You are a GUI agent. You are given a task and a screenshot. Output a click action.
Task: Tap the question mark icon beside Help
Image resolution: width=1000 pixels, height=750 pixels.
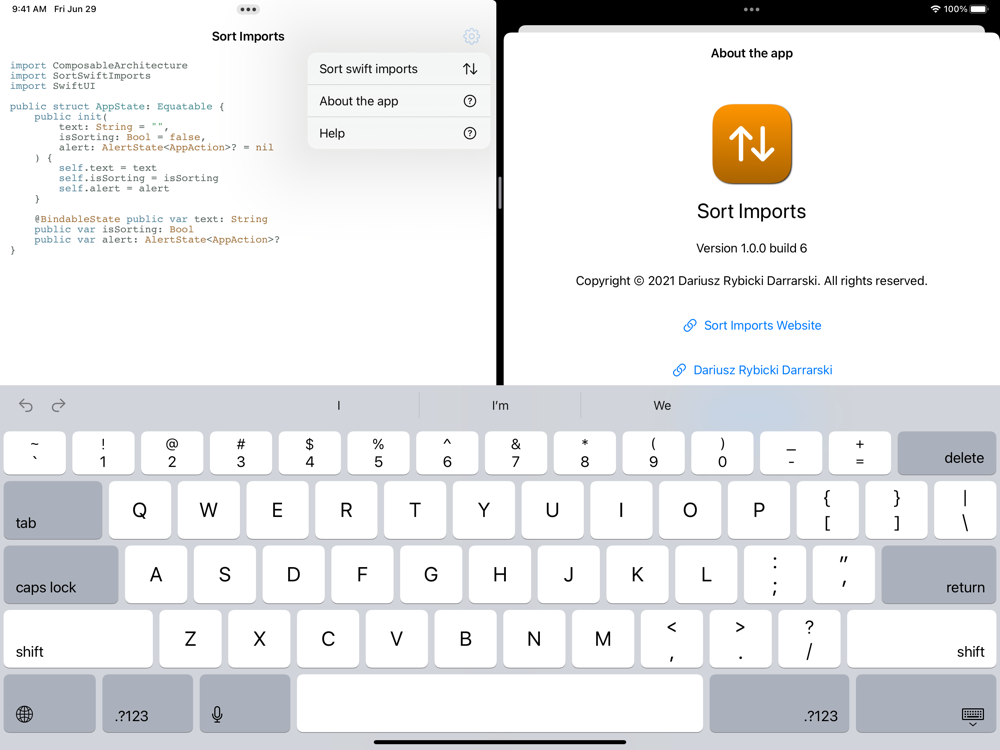tap(470, 133)
